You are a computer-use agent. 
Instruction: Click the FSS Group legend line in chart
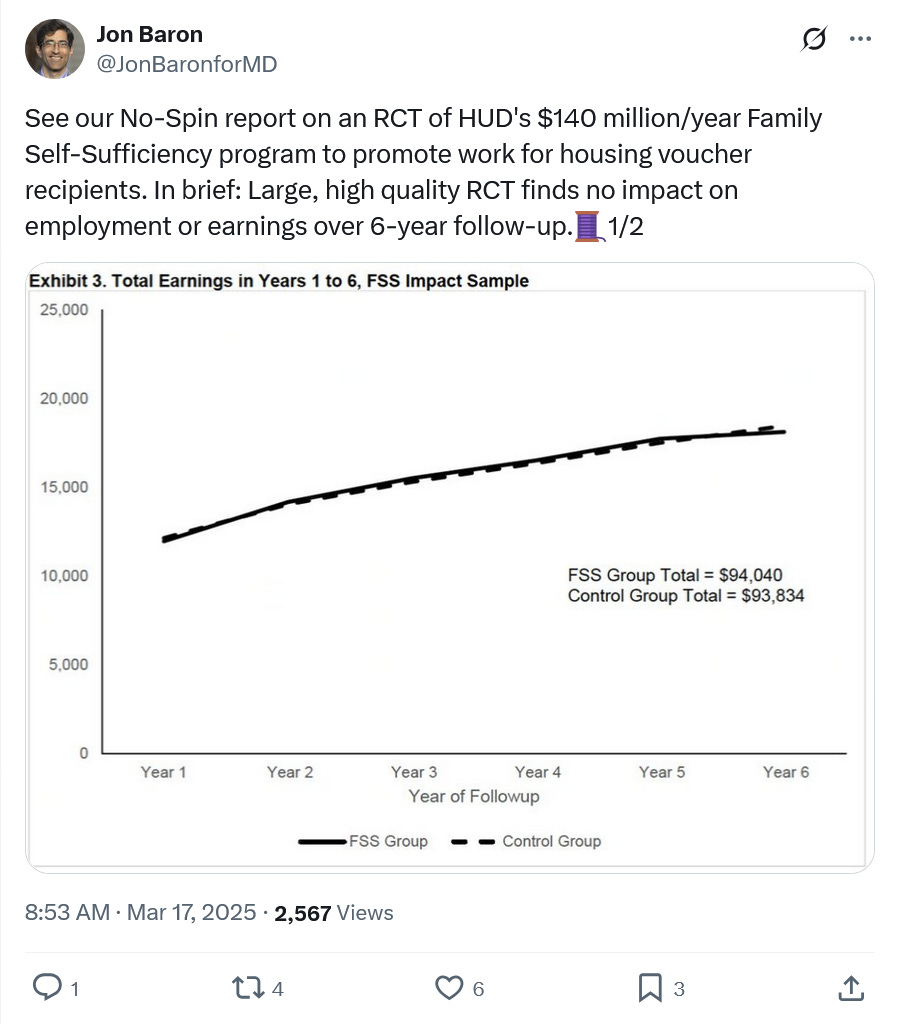tap(323, 841)
